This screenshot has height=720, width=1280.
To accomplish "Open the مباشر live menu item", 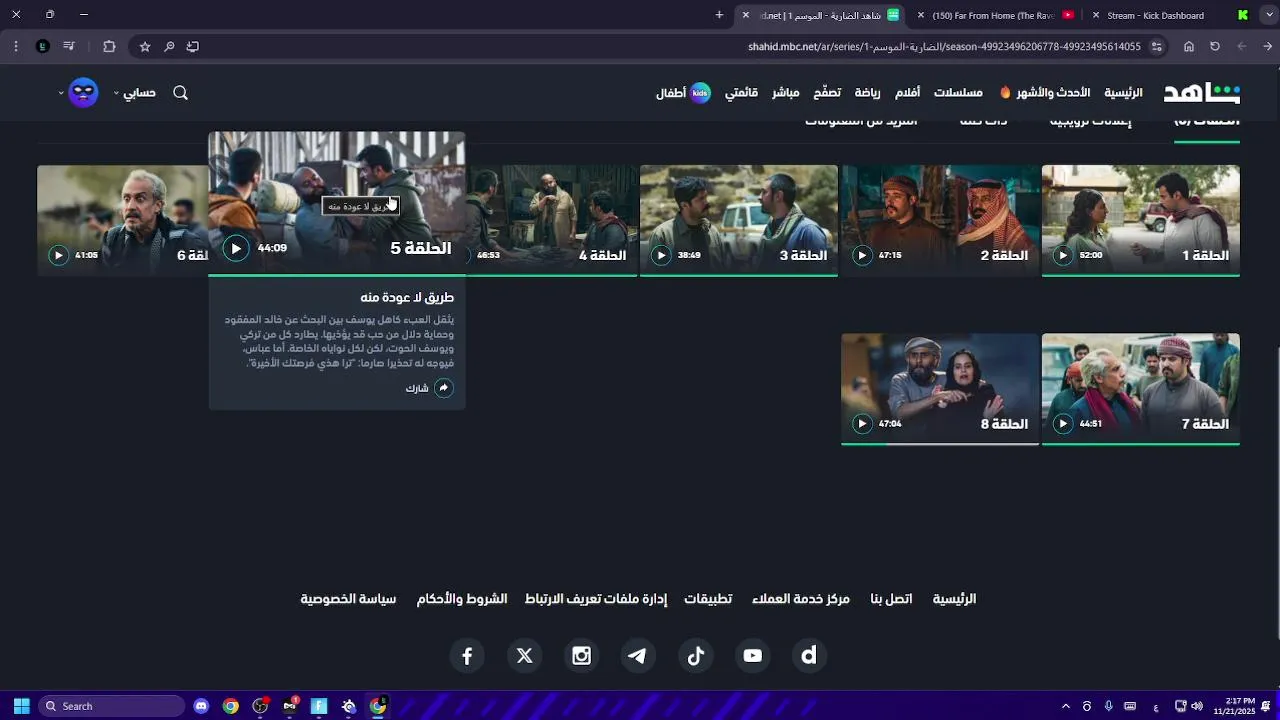I will [x=785, y=93].
